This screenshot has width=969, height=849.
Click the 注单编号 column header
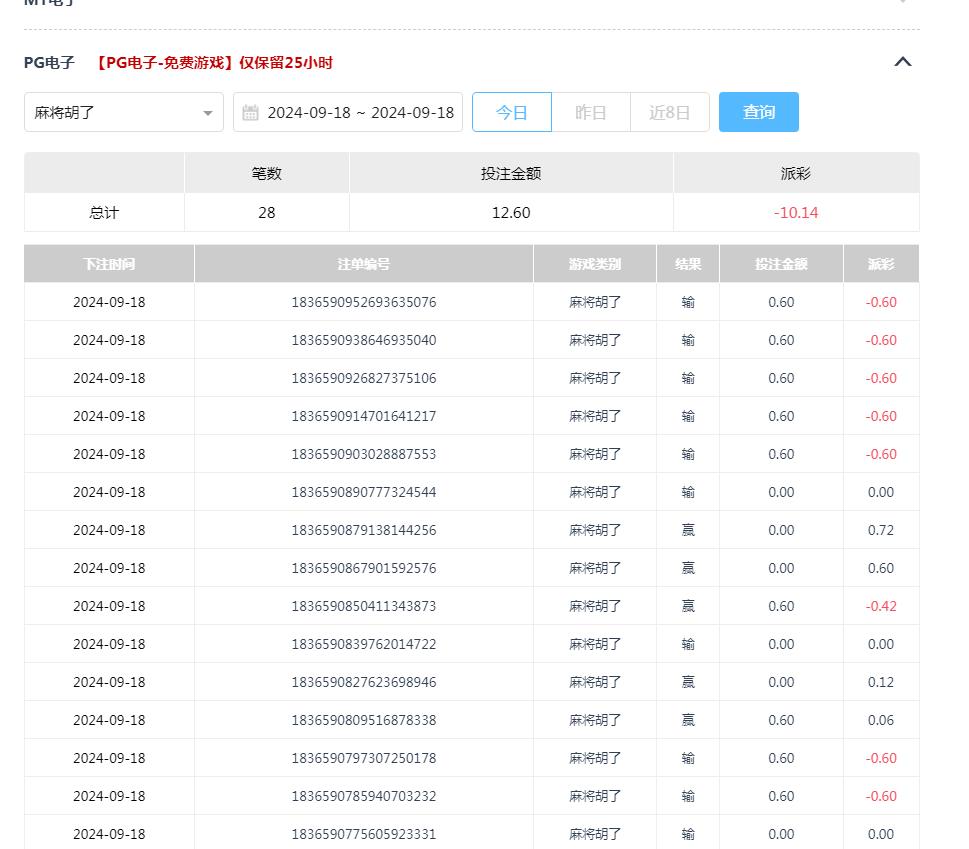click(x=364, y=263)
